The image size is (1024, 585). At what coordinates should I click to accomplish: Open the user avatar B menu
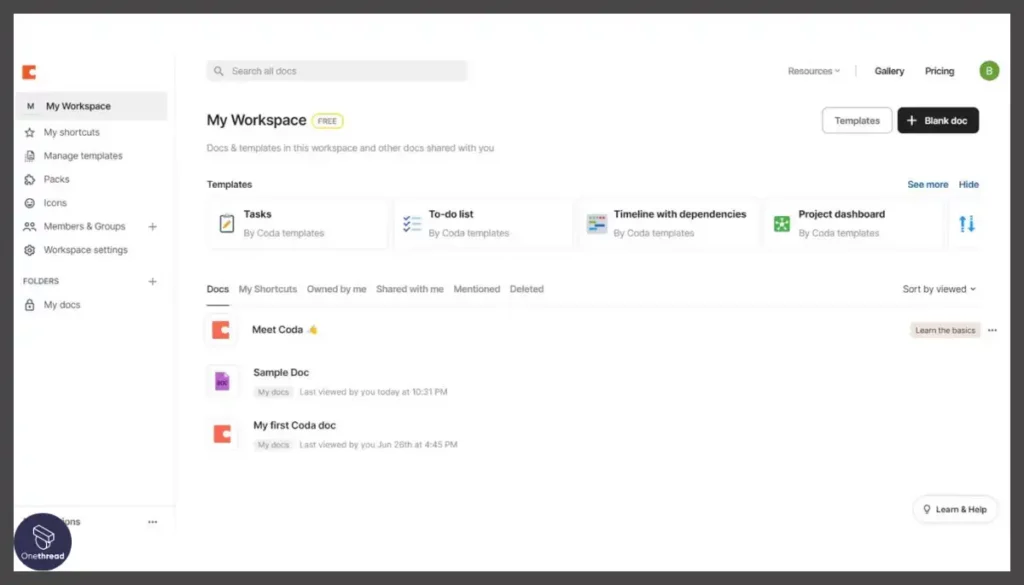coord(989,71)
